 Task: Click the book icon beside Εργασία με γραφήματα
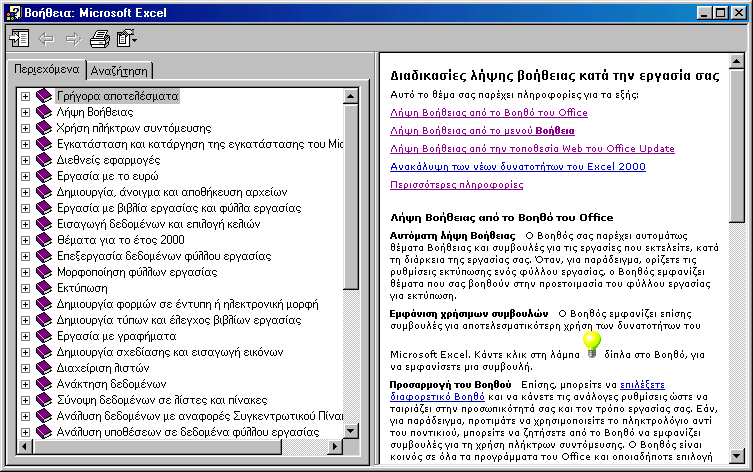click(44, 336)
